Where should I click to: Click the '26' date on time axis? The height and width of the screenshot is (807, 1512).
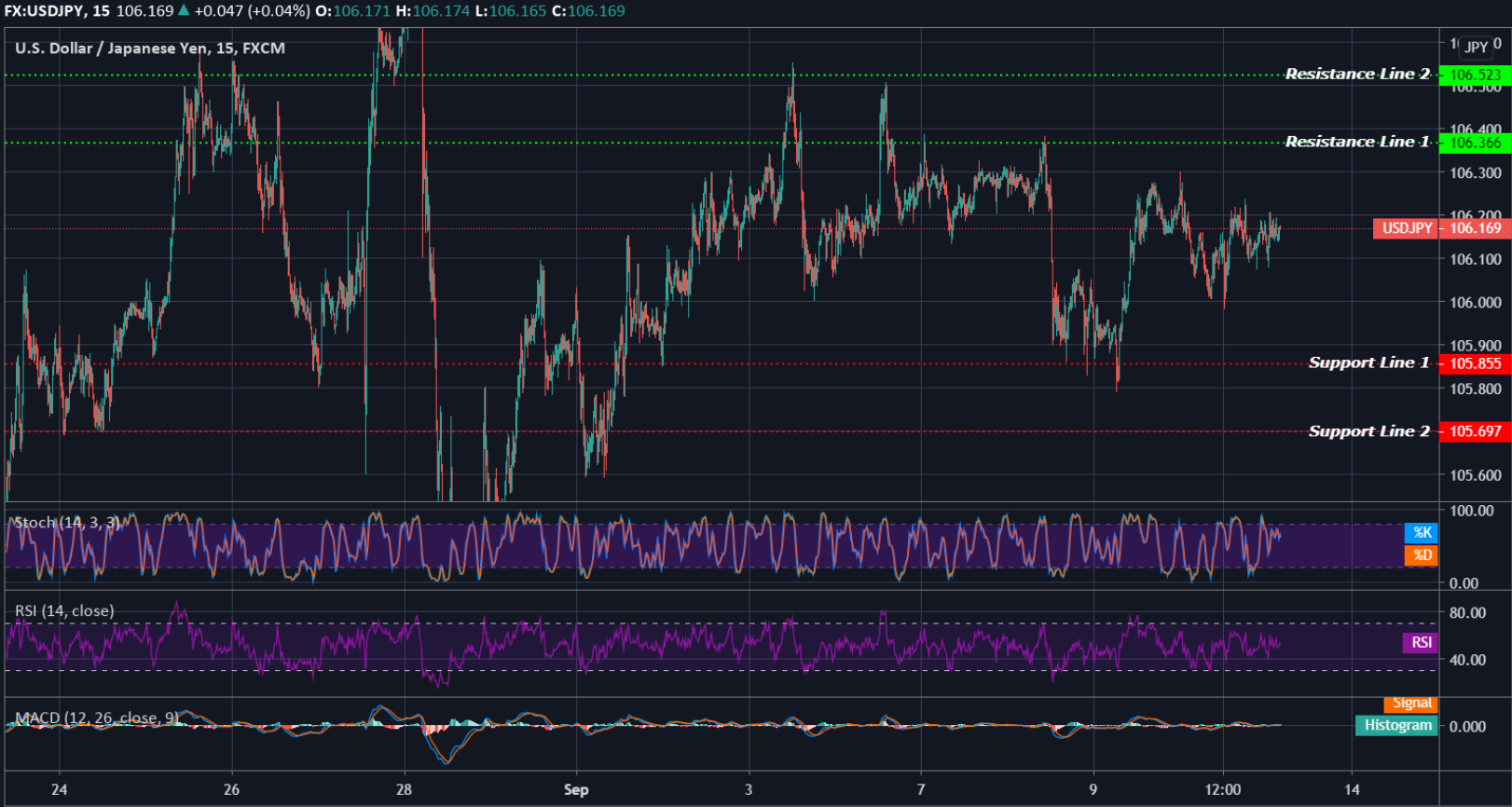(x=231, y=789)
